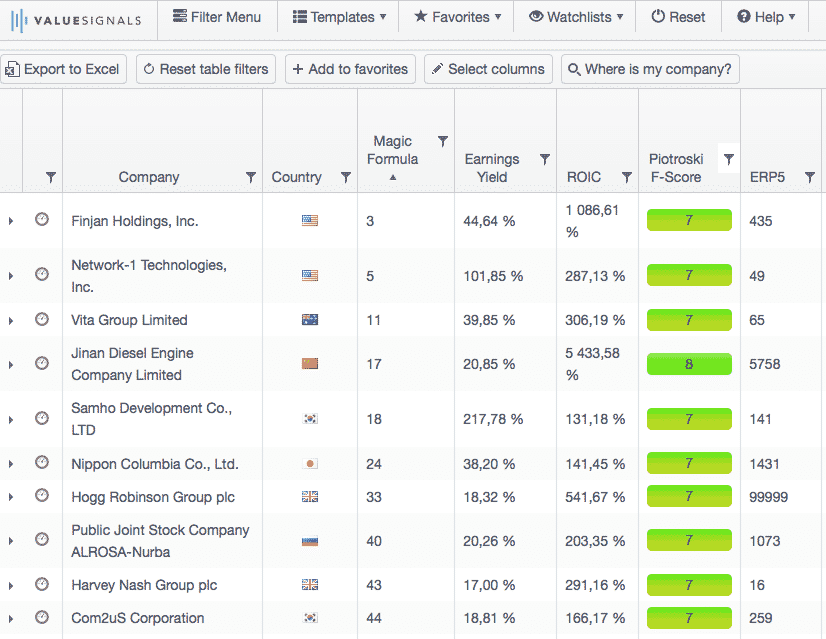This screenshot has height=639, width=826.
Task: Click the UK flag for Hogg Robinson Group
Action: coord(310,497)
